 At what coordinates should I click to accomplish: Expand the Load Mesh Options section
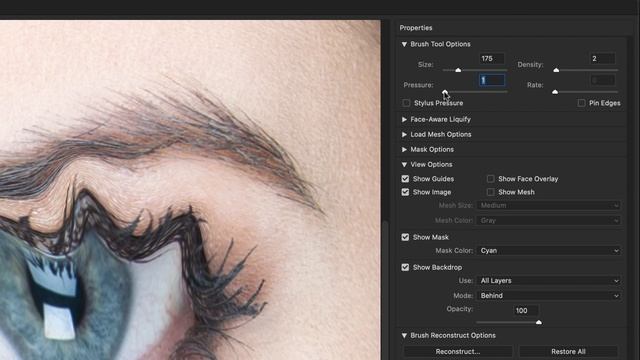click(404, 134)
